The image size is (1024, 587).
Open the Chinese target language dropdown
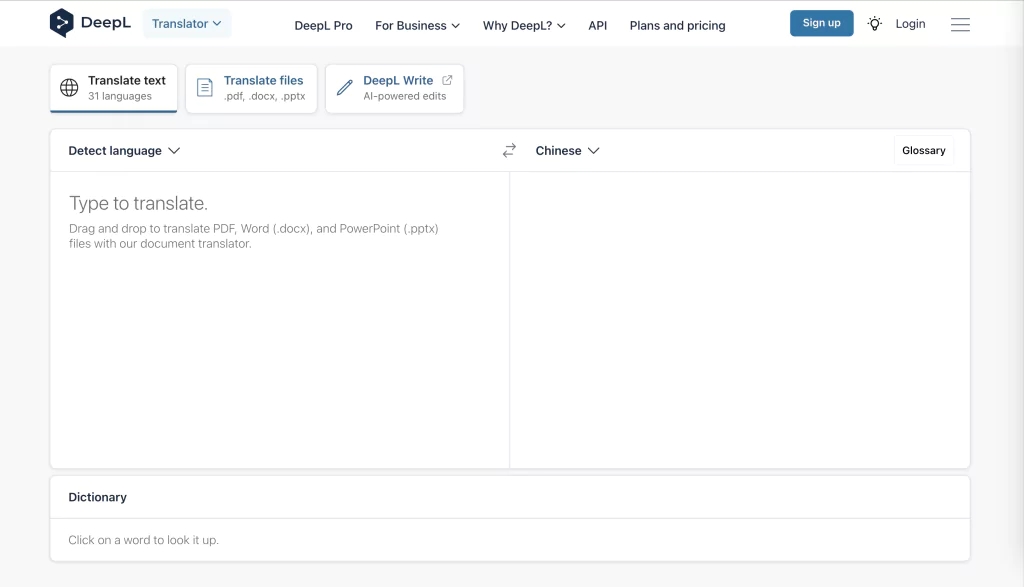[567, 151]
